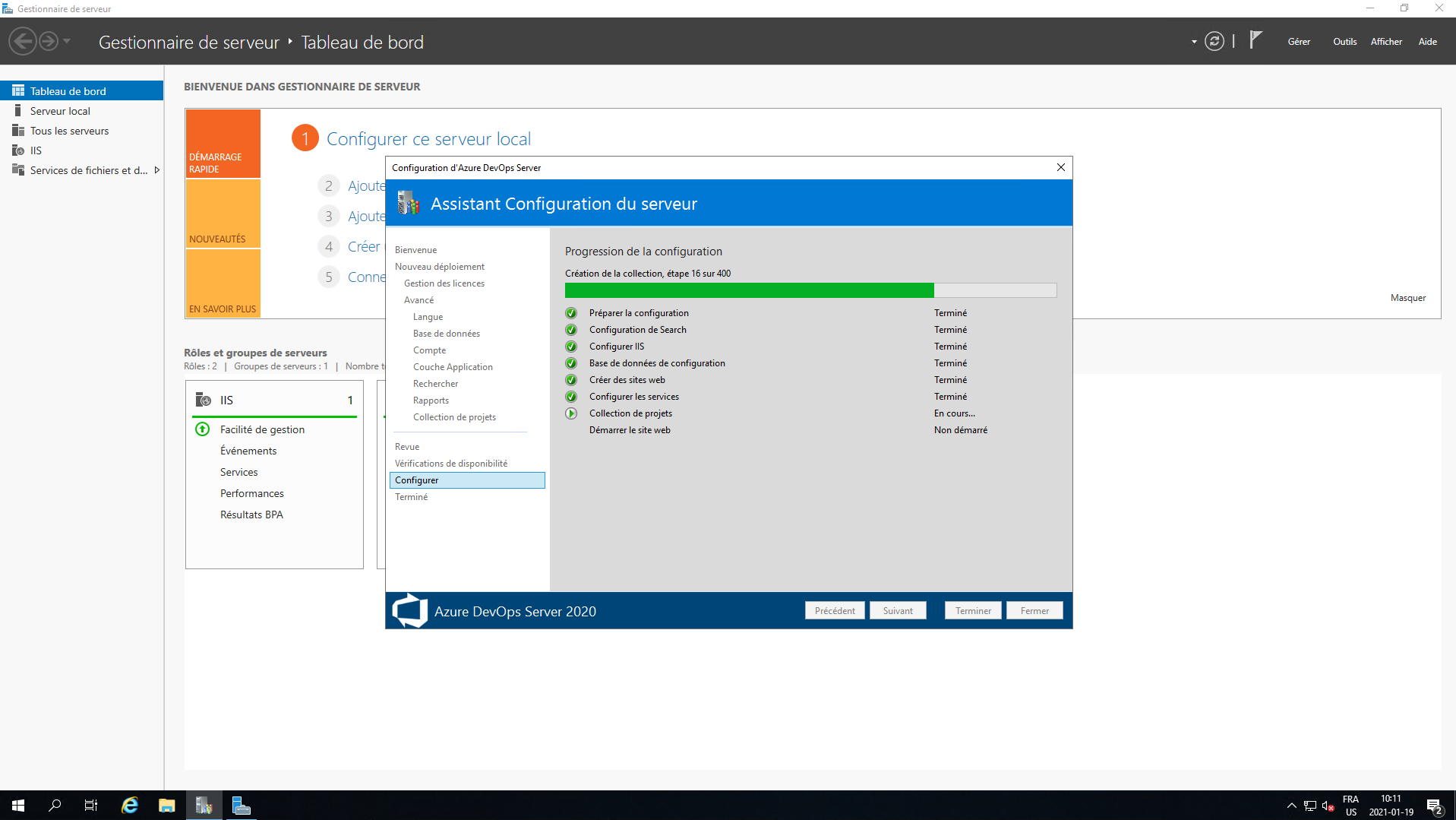The image size is (1456, 820).
Task: Click the Fermer button in wizard
Action: (1034, 611)
